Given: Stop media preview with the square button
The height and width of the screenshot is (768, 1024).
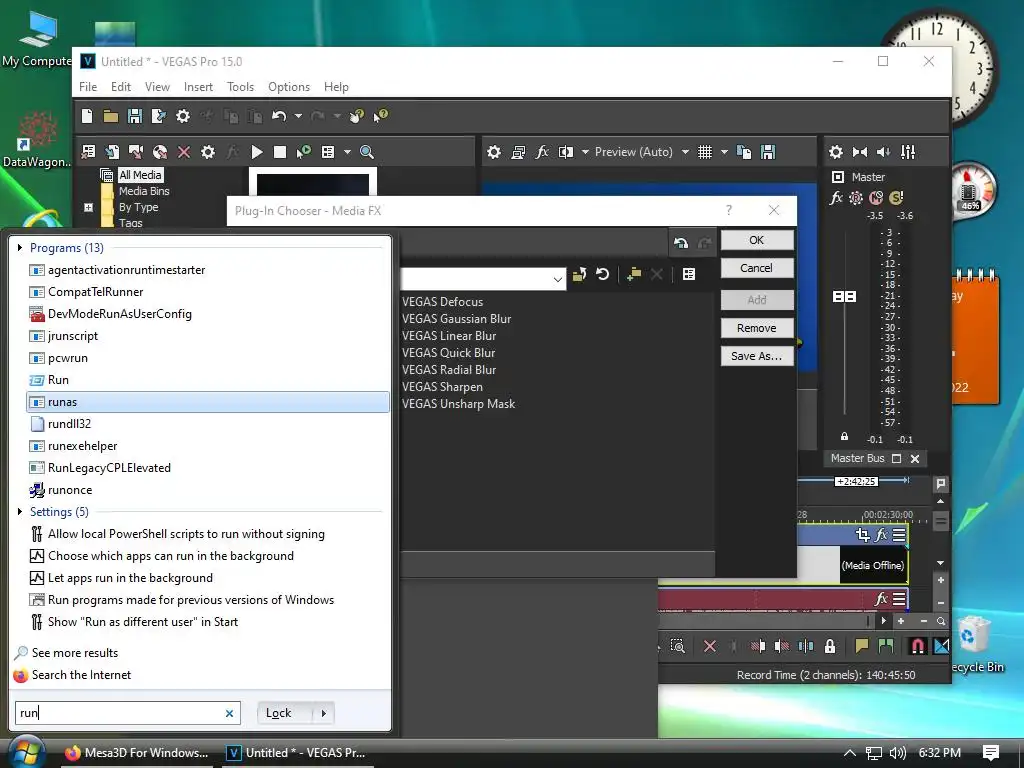Looking at the screenshot, I should pos(280,152).
